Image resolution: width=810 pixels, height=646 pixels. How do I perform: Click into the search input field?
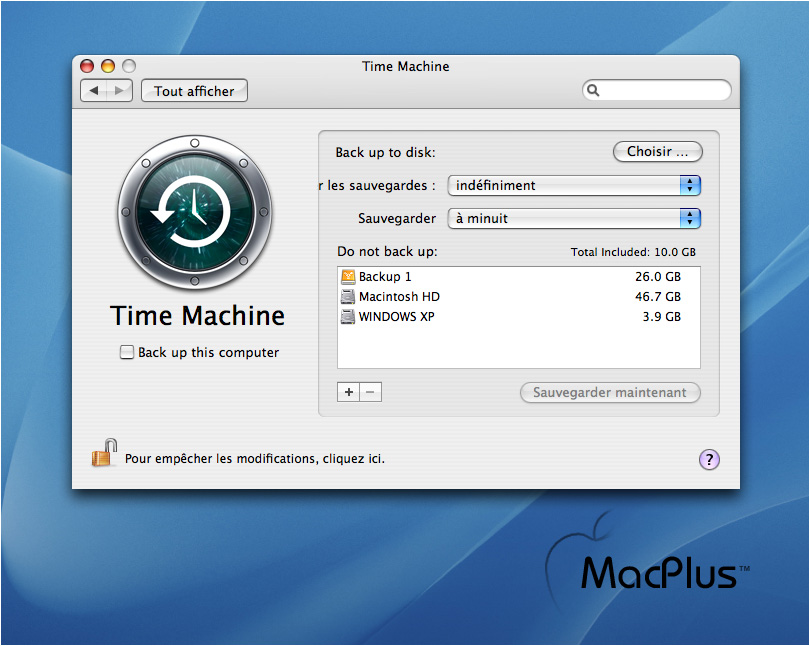click(x=657, y=90)
